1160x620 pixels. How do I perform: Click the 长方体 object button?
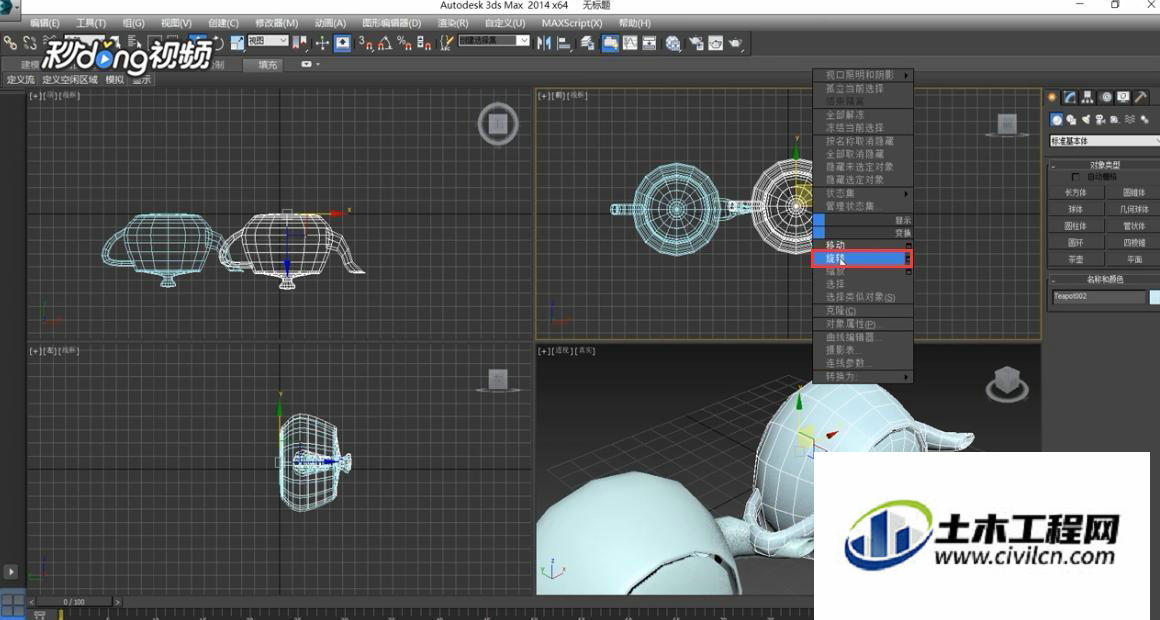click(1076, 192)
